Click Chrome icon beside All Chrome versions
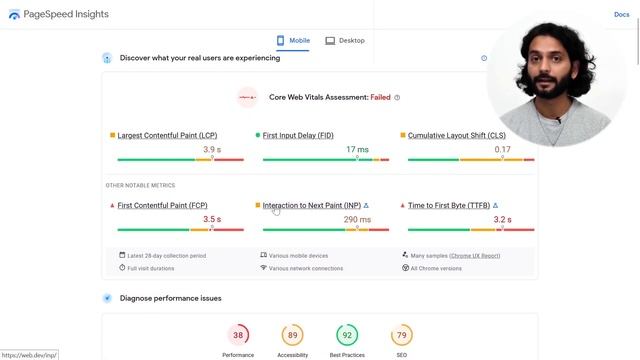 pyautogui.click(x=405, y=268)
